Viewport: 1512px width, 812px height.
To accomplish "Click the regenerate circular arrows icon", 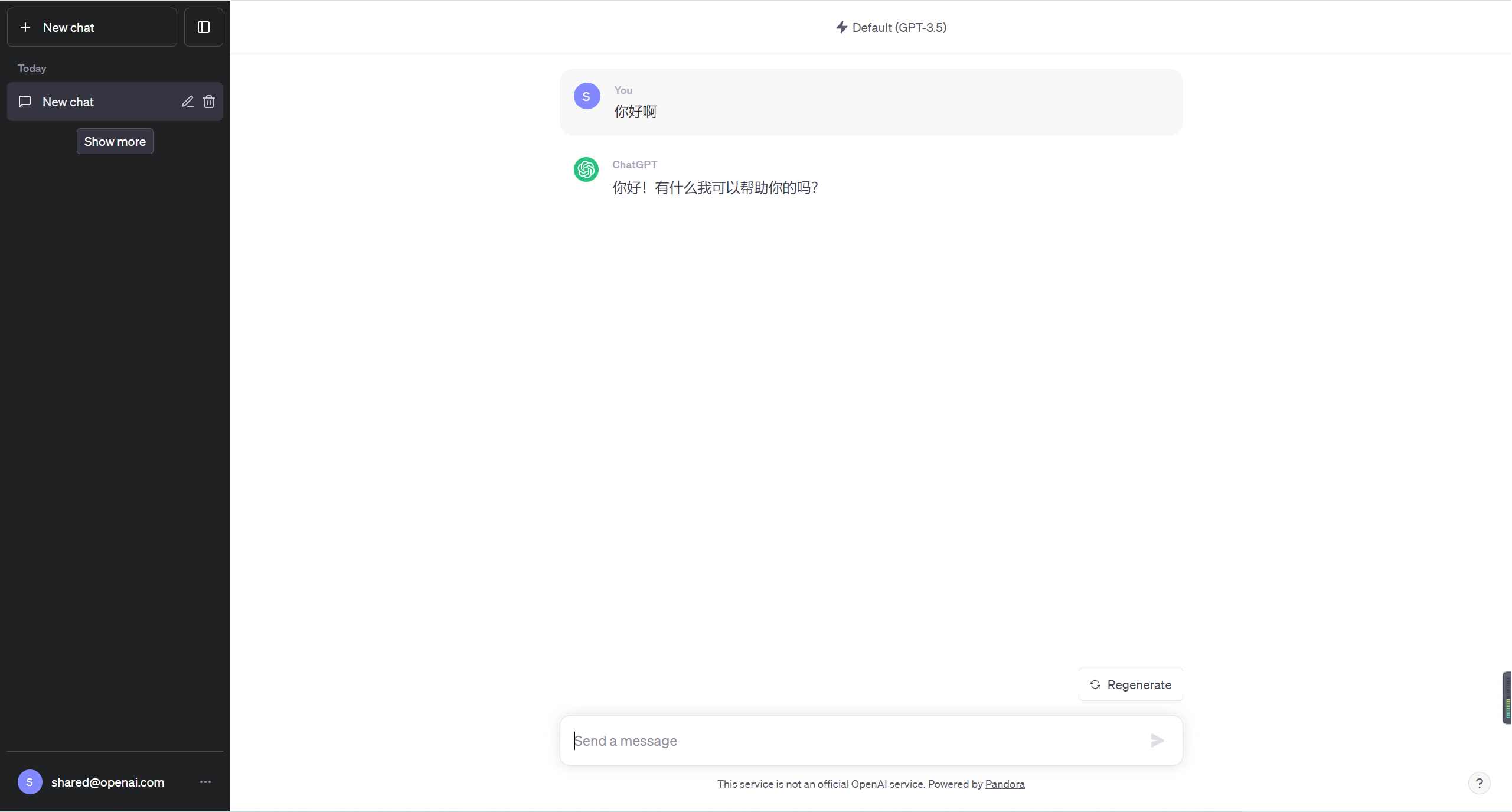I will pyautogui.click(x=1096, y=684).
